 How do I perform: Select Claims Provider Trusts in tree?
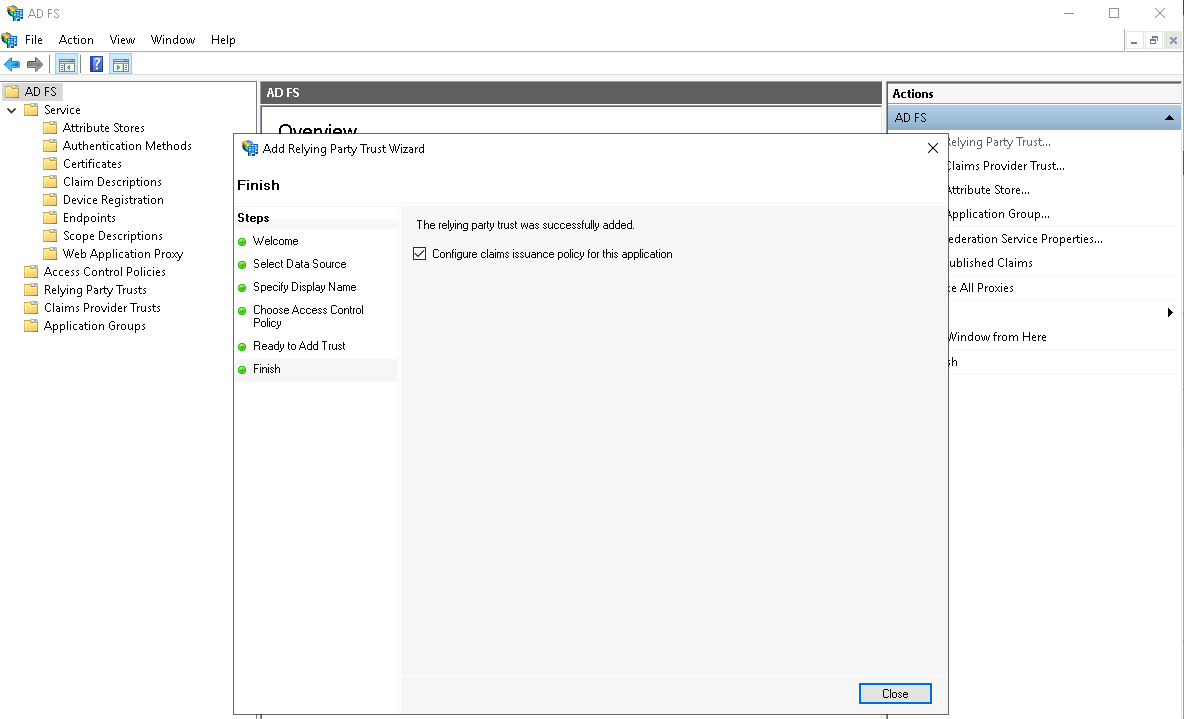point(102,308)
